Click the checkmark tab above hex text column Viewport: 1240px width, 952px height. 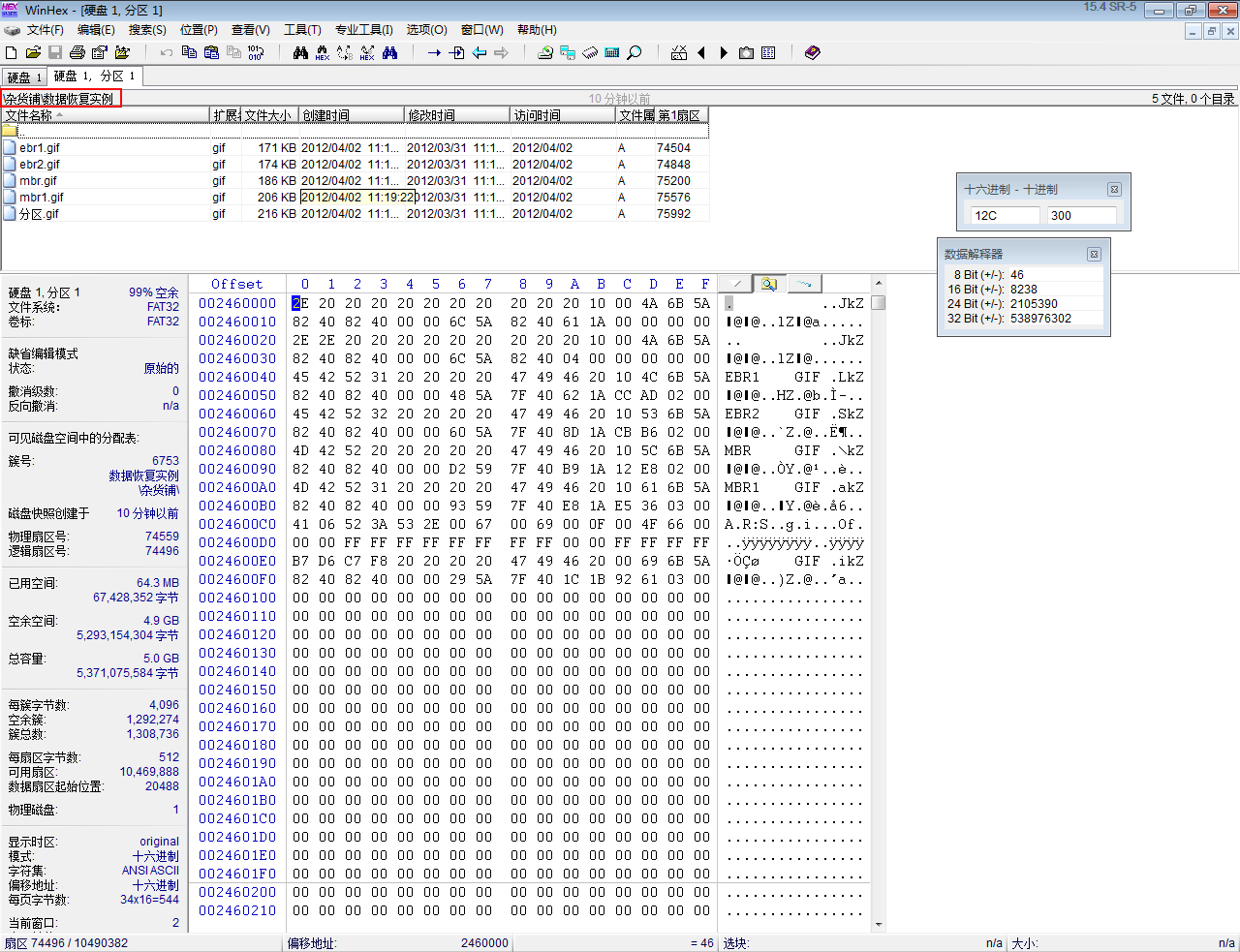point(736,284)
